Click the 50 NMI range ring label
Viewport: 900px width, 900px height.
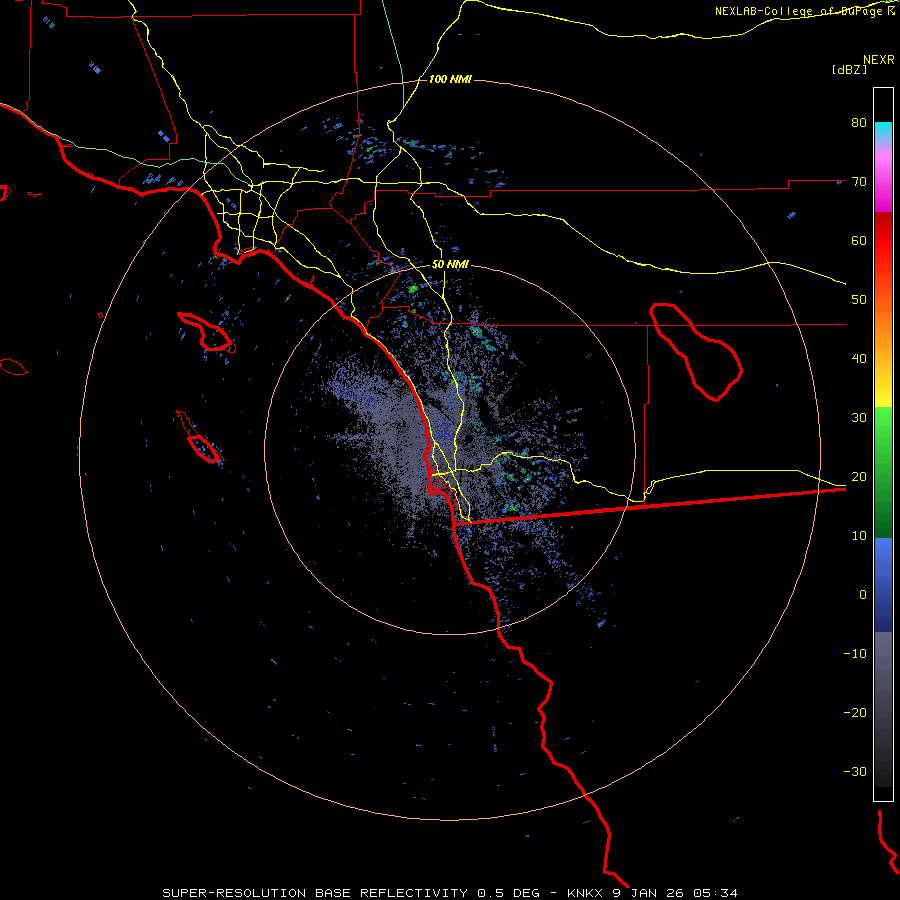[x=450, y=265]
